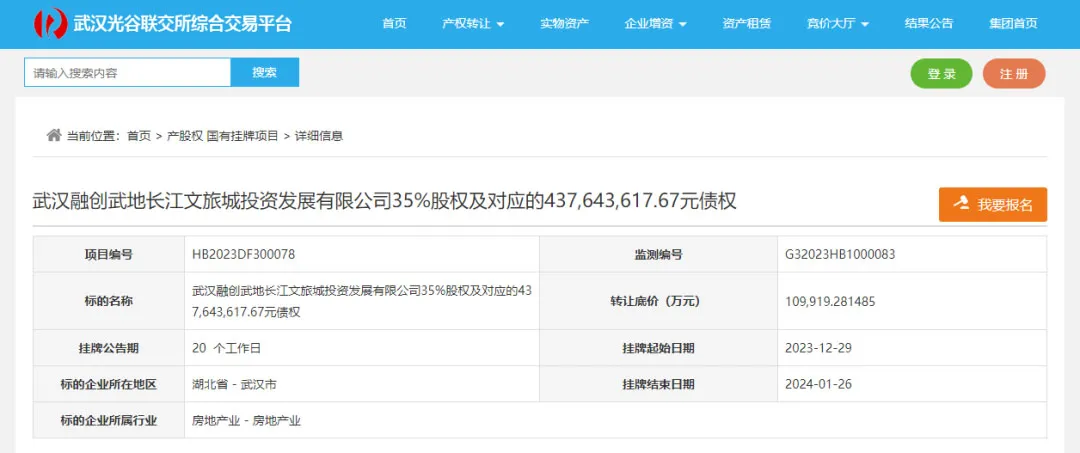Screen dimensions: 1080x453
Task: Click the 挂牌结束日期 label cell
Action: click(658, 383)
